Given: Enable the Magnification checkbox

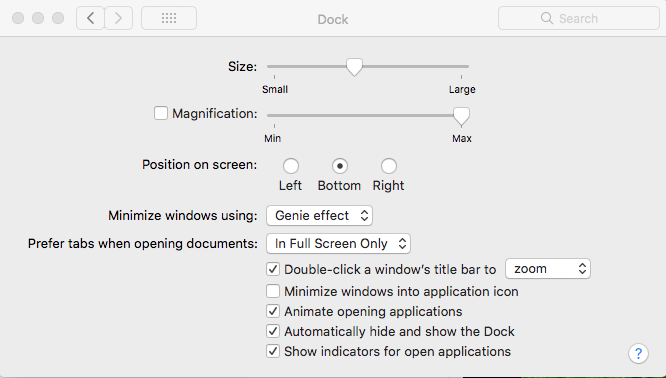Looking at the screenshot, I should (x=161, y=113).
